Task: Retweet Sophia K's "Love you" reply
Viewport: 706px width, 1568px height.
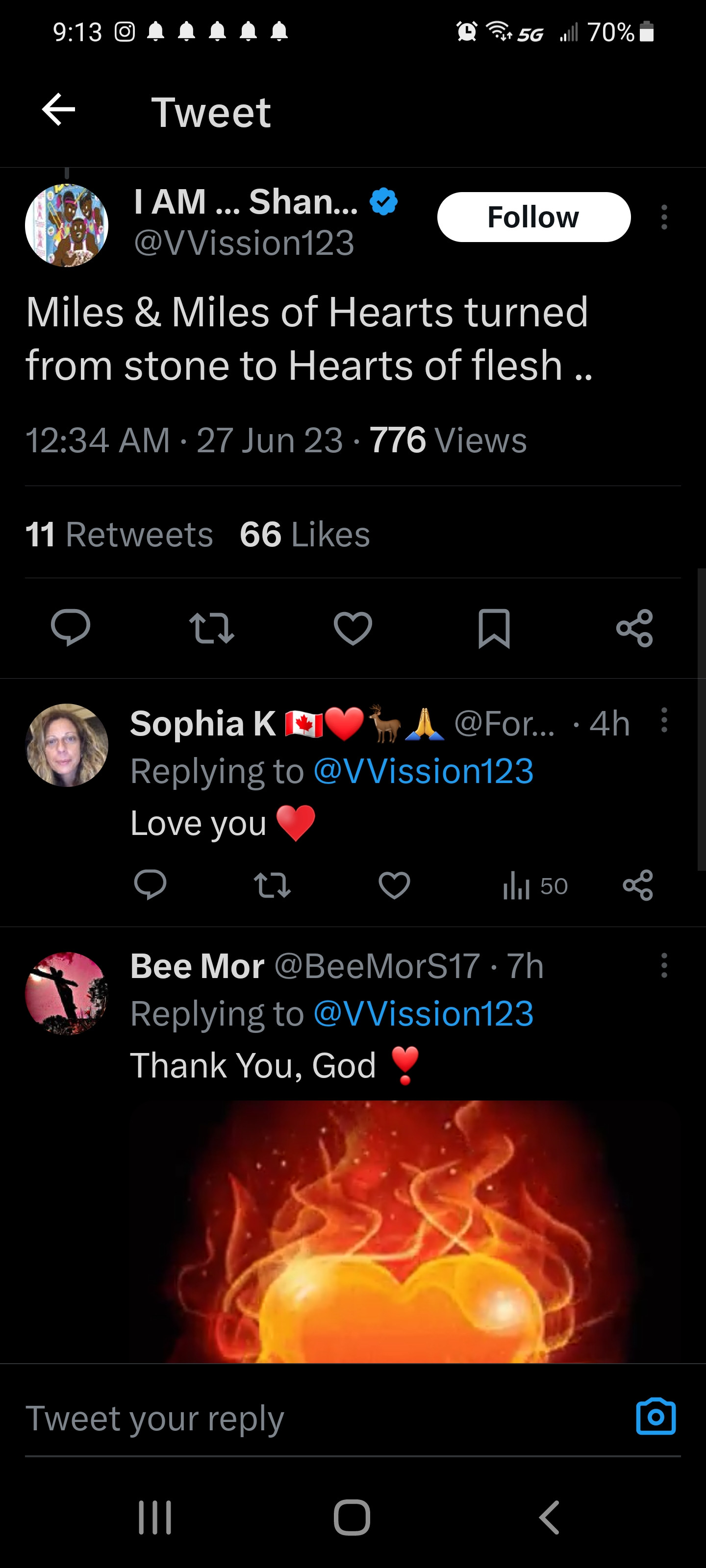Action: 272,885
